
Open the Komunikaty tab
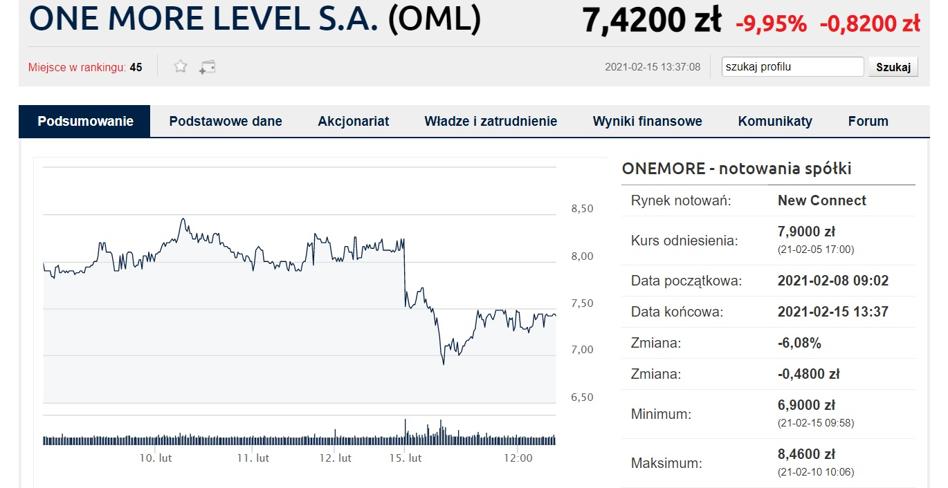click(x=775, y=121)
